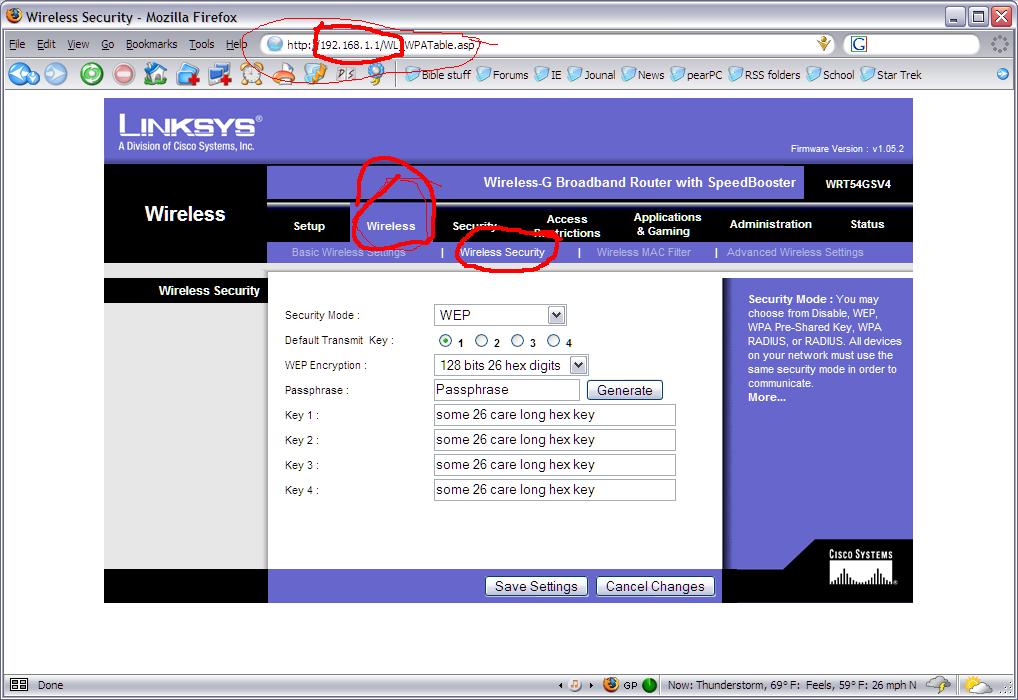Click the thunderstorm cloud weather icon
The height and width of the screenshot is (700, 1018).
[x=938, y=684]
